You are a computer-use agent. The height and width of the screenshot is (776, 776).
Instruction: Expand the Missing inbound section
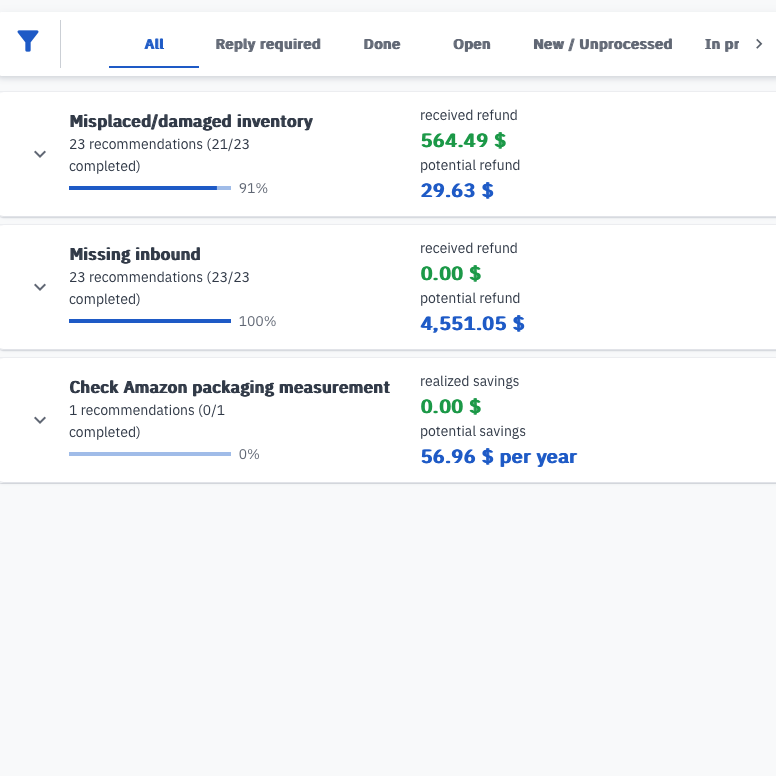tap(40, 287)
